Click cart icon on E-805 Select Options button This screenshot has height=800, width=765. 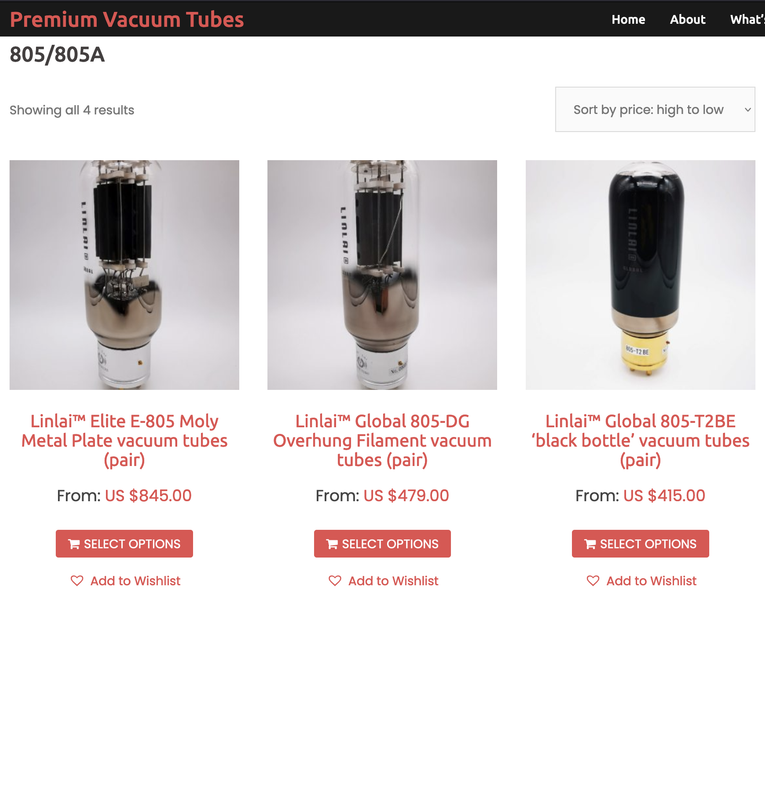74,544
